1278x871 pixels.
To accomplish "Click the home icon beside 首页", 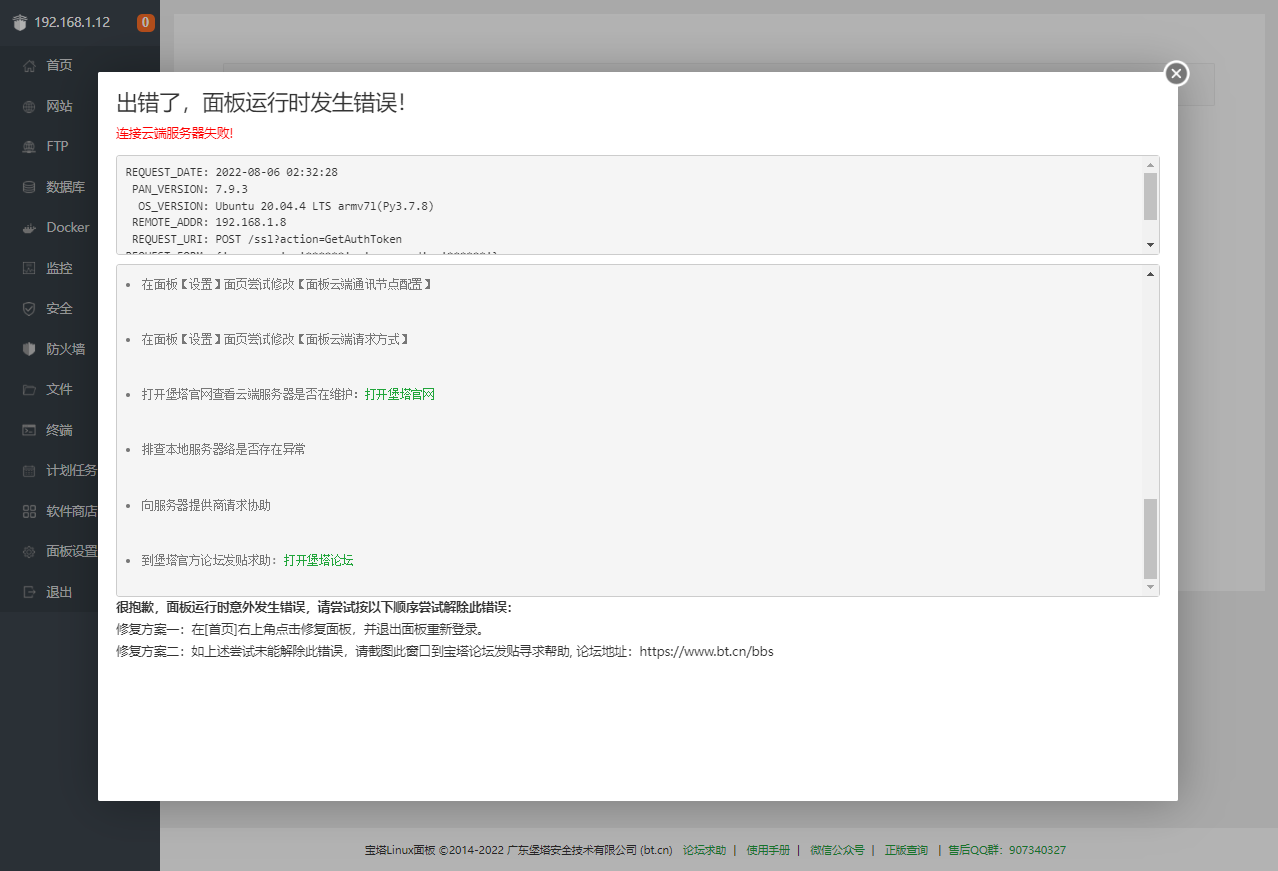I will [x=29, y=65].
